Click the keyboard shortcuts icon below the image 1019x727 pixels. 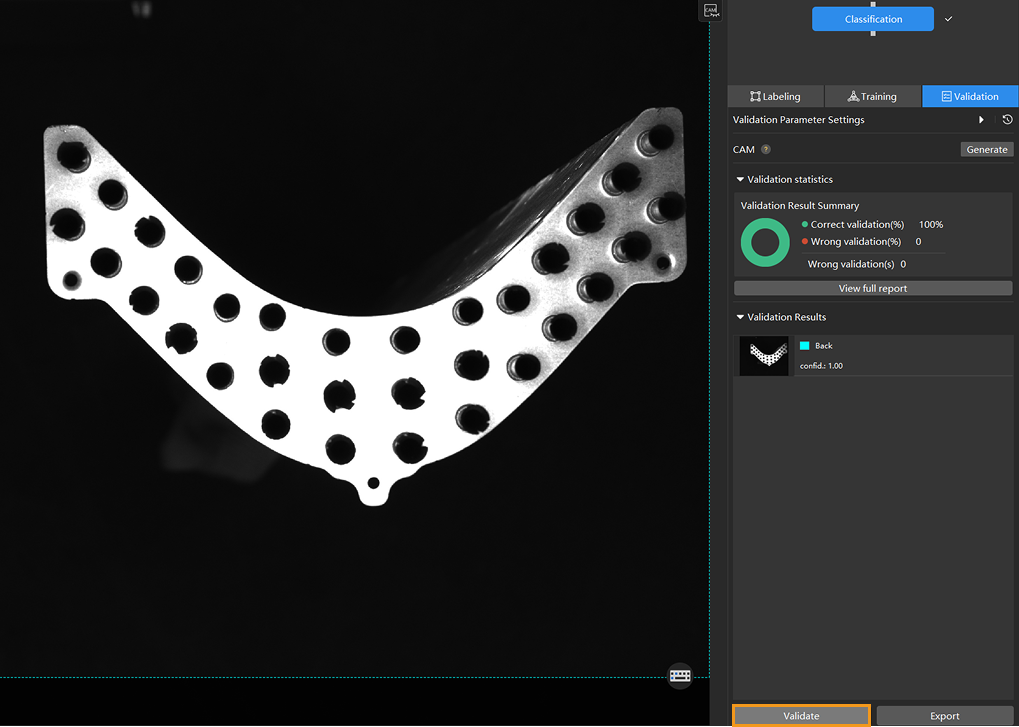pyautogui.click(x=680, y=676)
